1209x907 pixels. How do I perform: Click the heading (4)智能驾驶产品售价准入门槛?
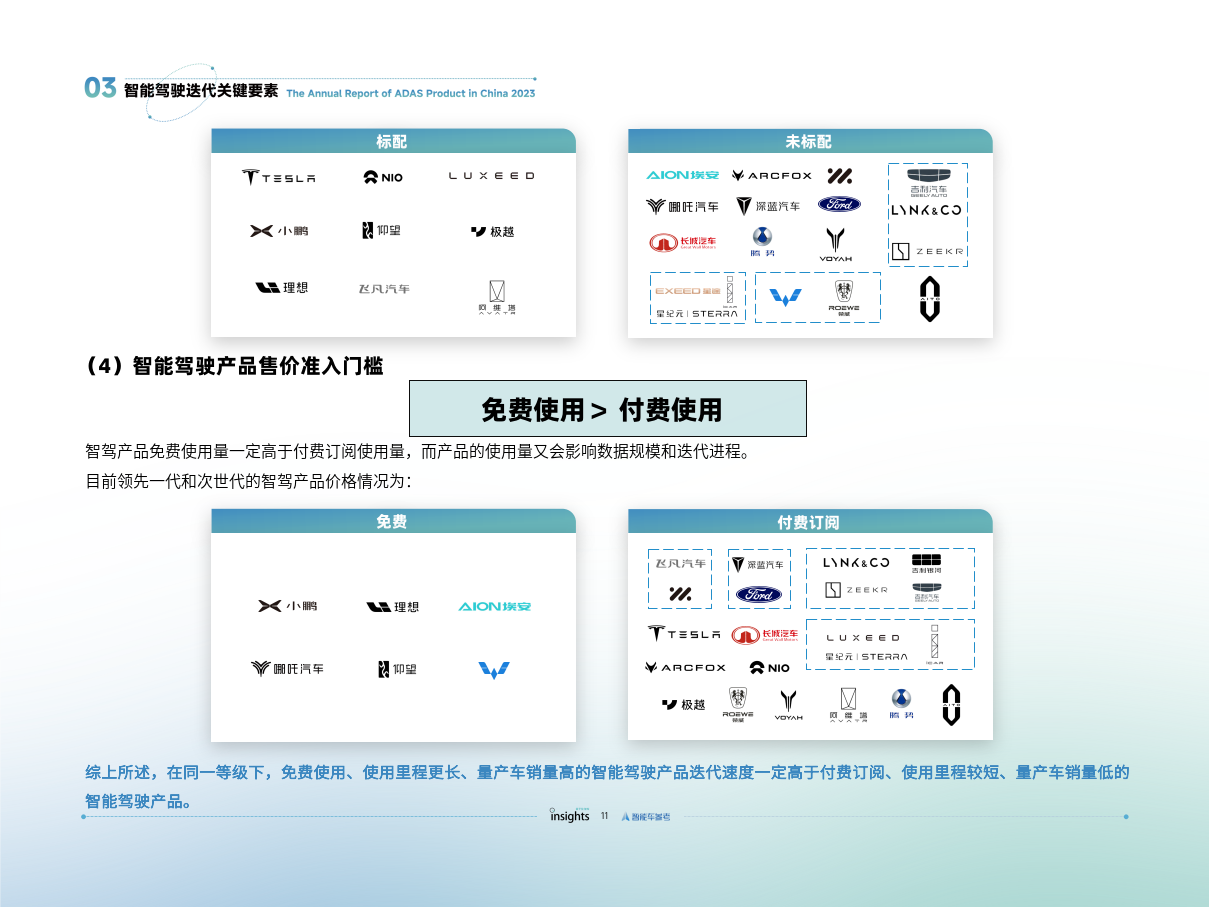coord(234,366)
